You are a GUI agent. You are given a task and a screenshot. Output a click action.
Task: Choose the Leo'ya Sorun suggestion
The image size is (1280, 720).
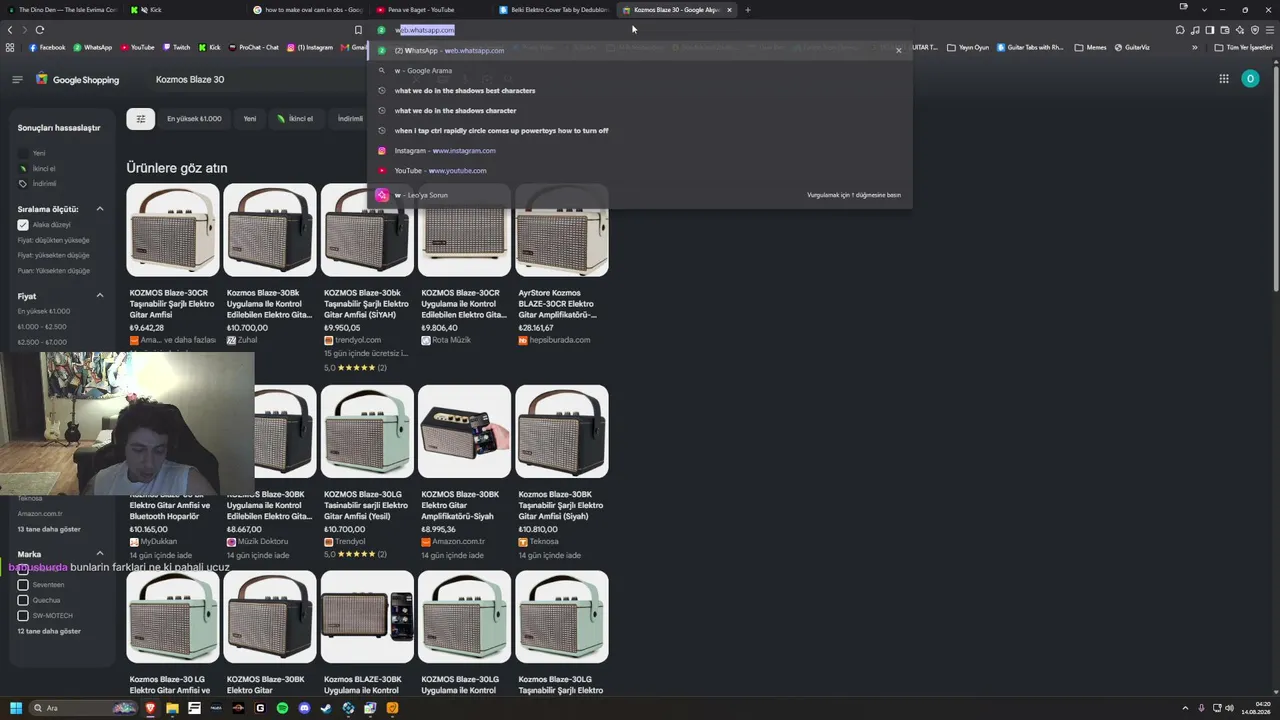coord(640,195)
